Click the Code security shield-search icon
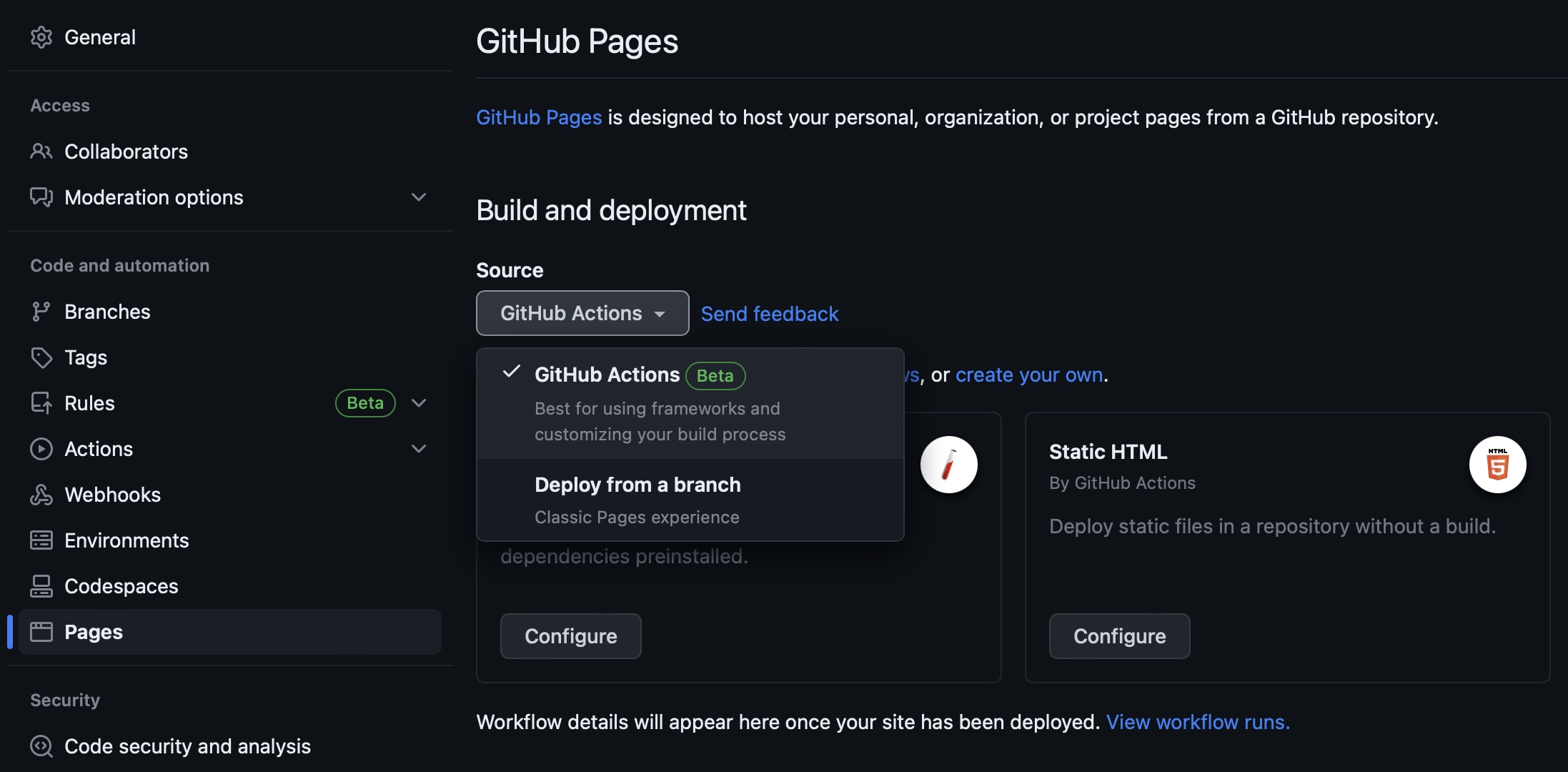1568x772 pixels. 41,746
